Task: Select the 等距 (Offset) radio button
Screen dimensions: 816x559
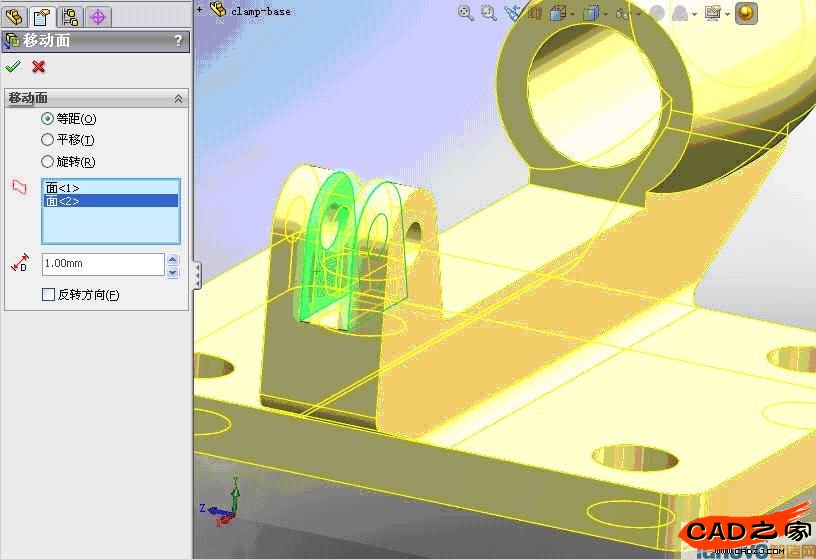Action: [48, 119]
